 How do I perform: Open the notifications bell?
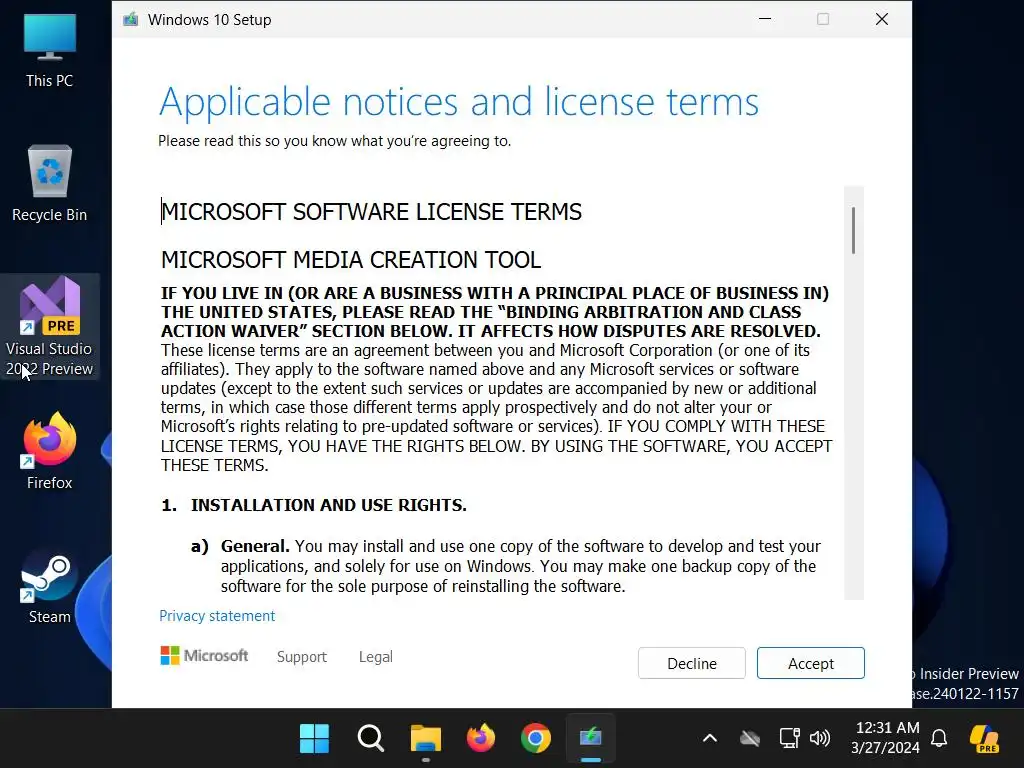(939, 739)
